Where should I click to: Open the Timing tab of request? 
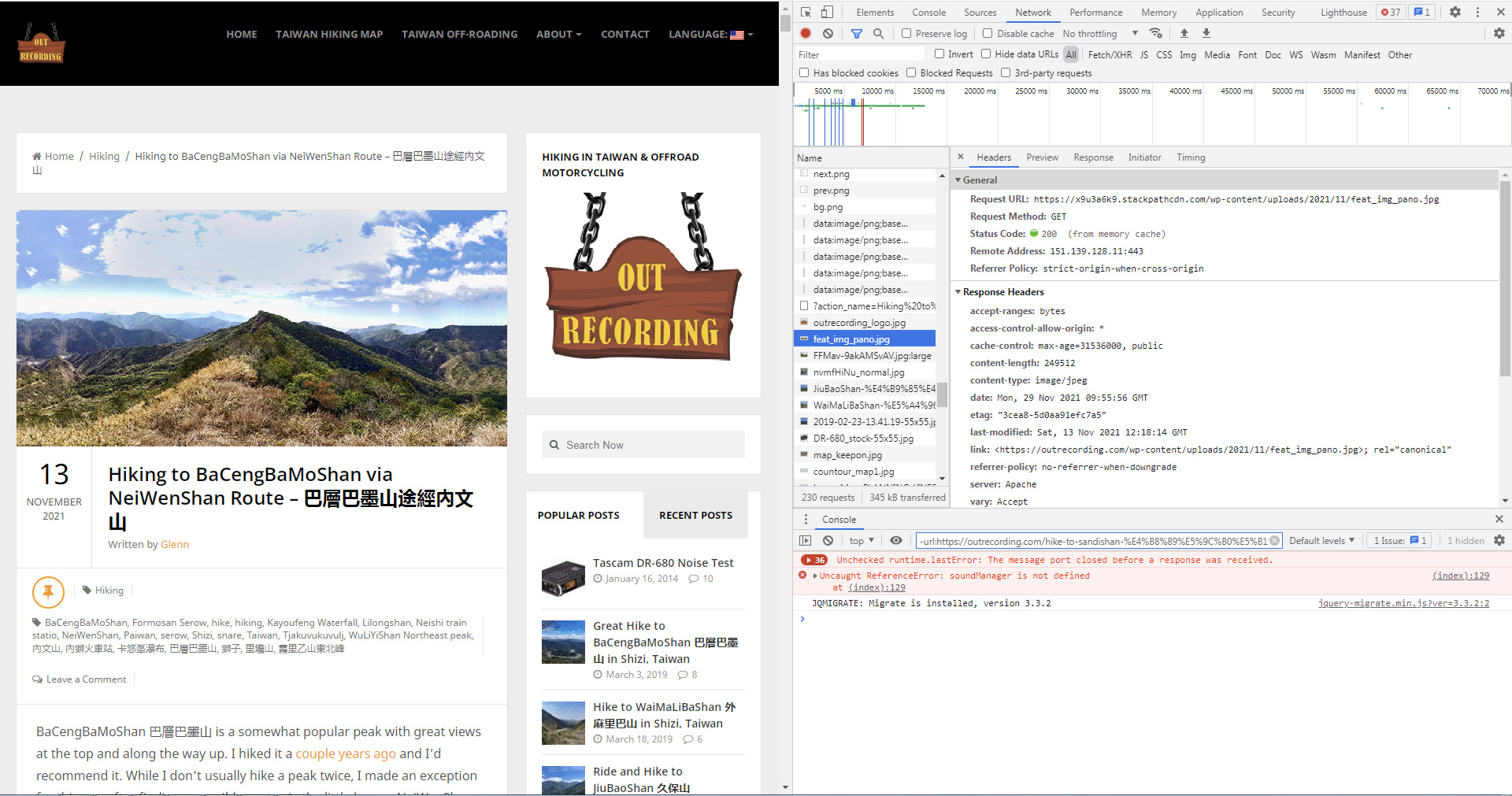click(1191, 157)
